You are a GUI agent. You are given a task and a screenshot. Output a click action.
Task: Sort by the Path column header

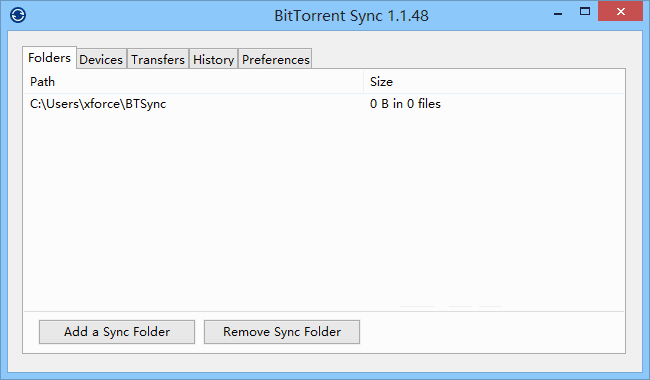click(x=194, y=82)
